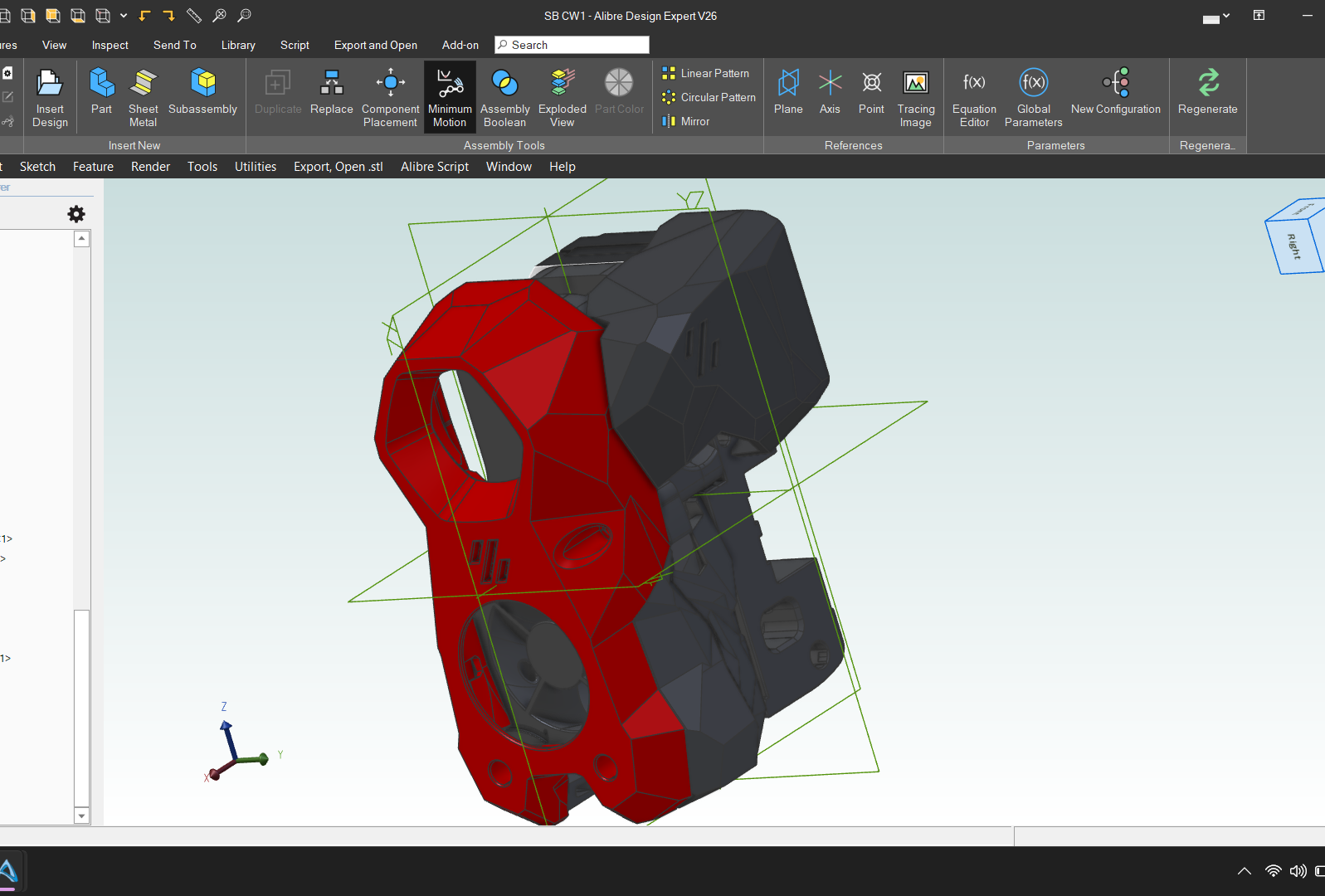Click the left-down yellow arrow icon
The image size is (1325, 896).
click(144, 16)
